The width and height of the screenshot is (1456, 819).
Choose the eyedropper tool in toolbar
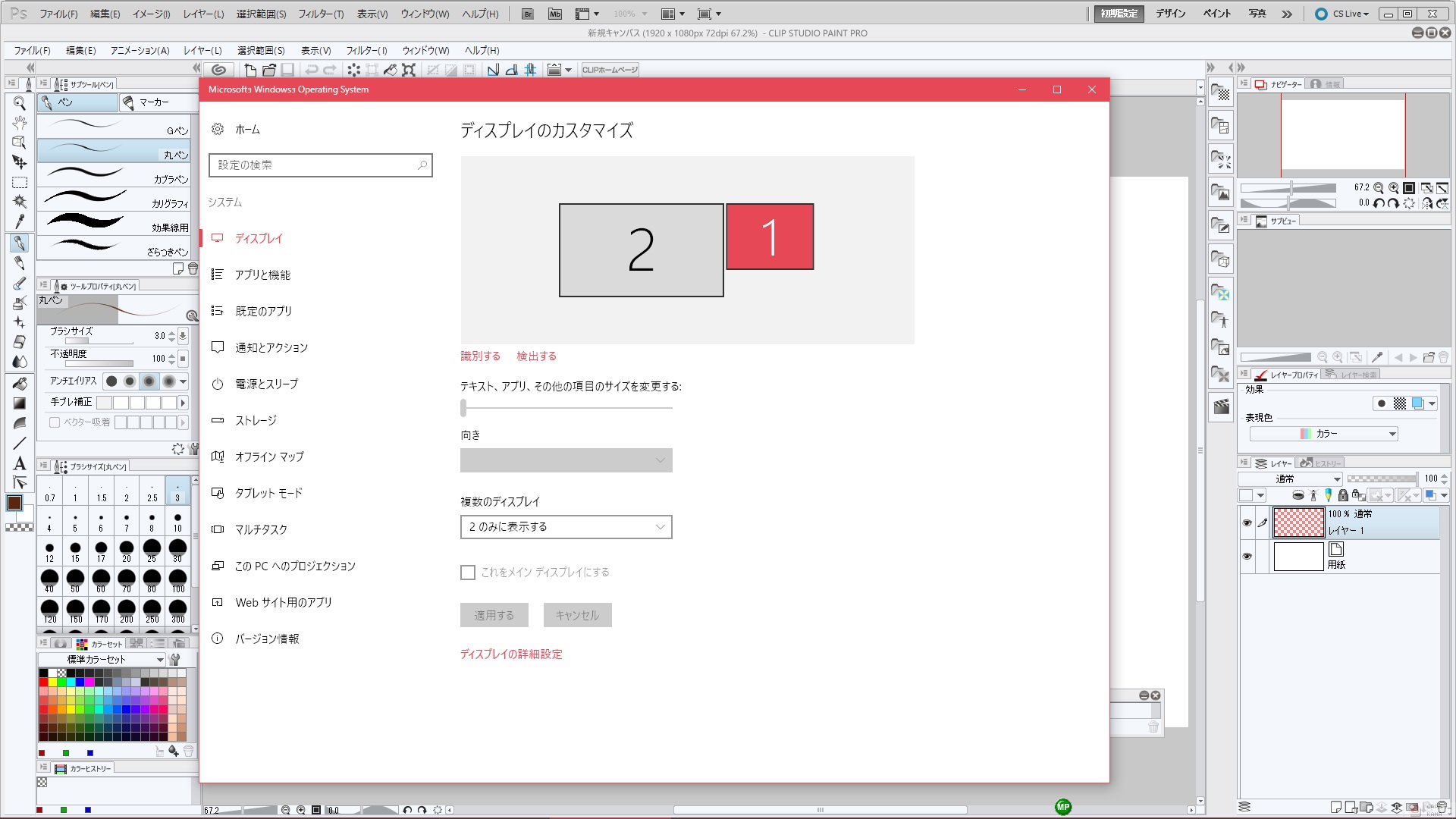tap(20, 222)
